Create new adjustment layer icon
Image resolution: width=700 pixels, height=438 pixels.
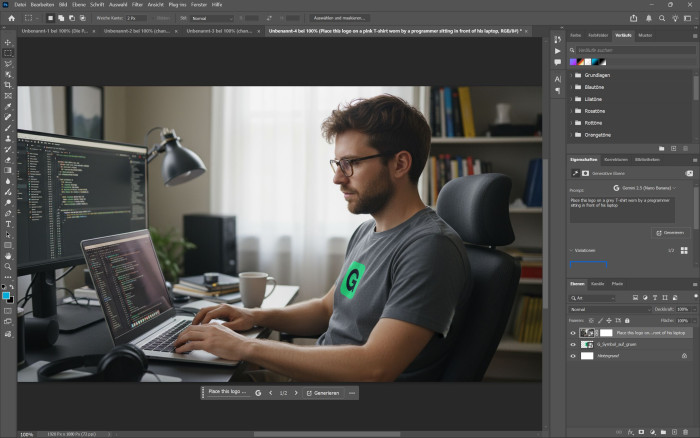click(x=653, y=432)
